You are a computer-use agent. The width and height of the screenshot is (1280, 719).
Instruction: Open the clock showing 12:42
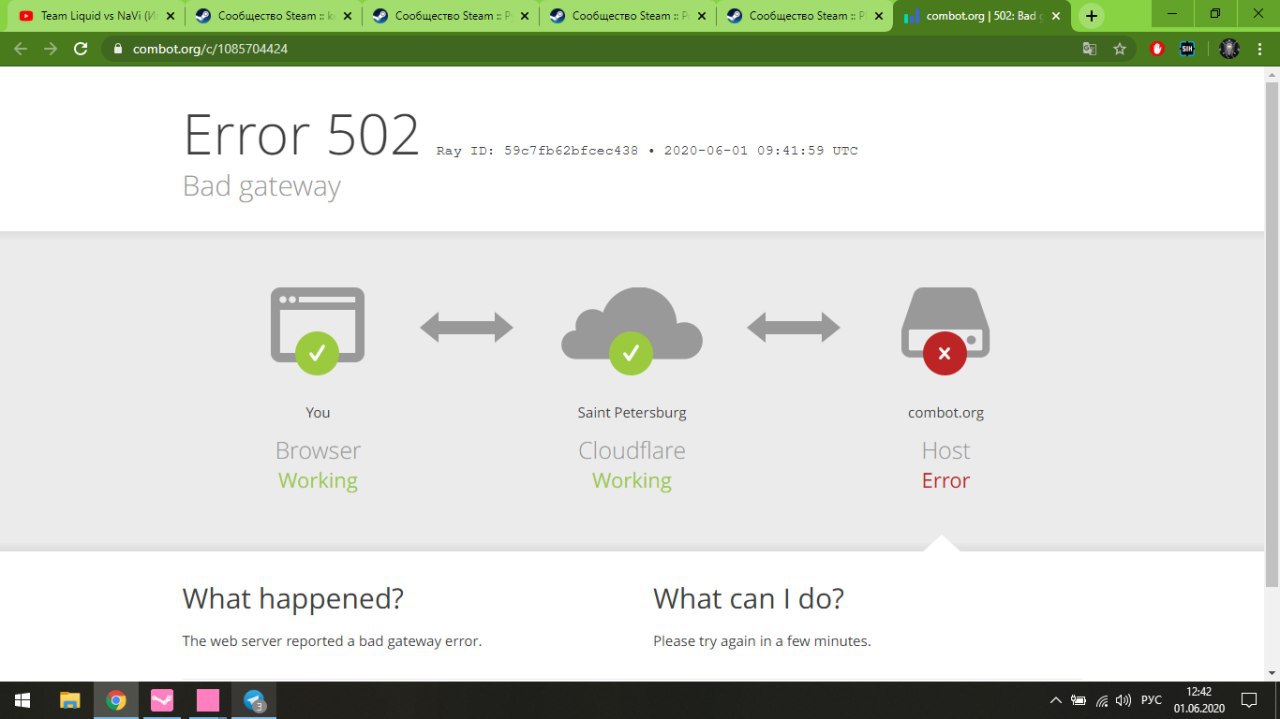[x=1199, y=700]
